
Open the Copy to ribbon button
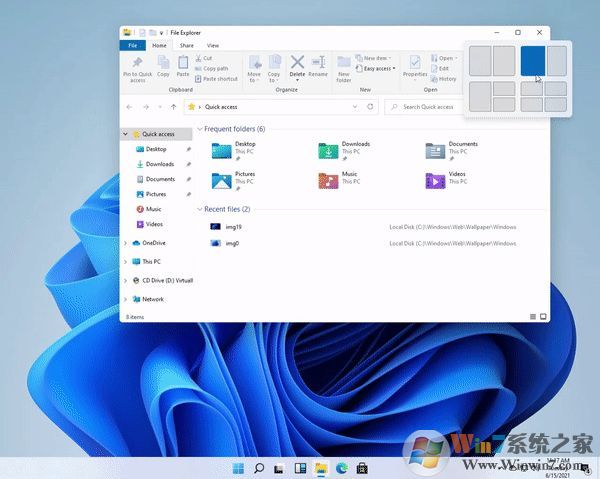pyautogui.click(x=274, y=69)
